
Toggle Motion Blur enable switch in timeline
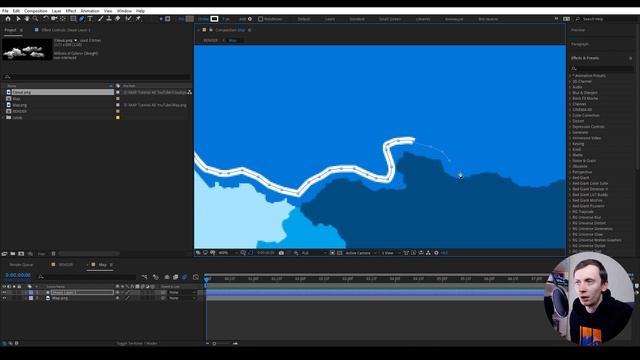tap(184, 277)
